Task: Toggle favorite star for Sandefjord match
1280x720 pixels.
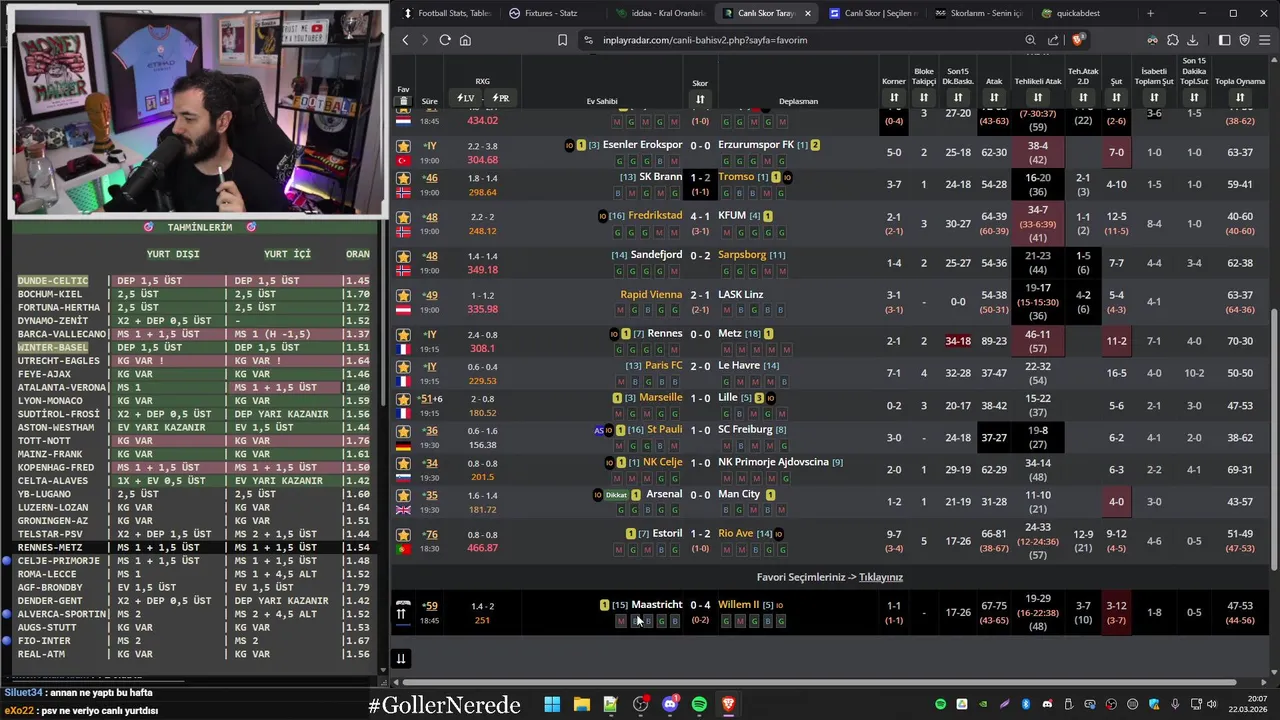Action: click(x=403, y=256)
